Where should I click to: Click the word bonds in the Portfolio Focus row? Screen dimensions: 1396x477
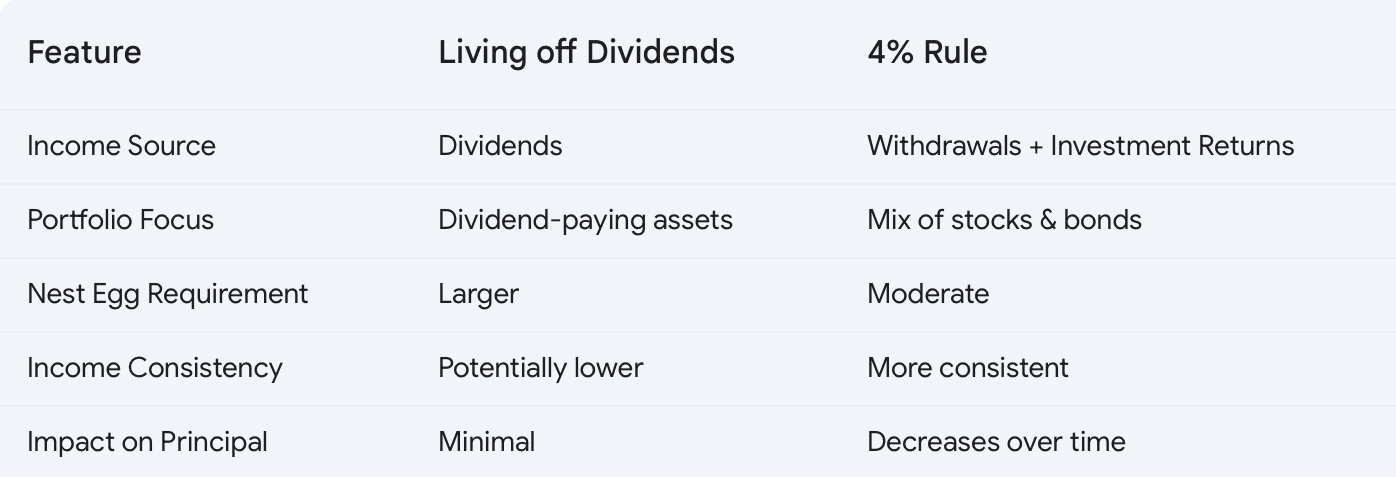coord(1103,220)
